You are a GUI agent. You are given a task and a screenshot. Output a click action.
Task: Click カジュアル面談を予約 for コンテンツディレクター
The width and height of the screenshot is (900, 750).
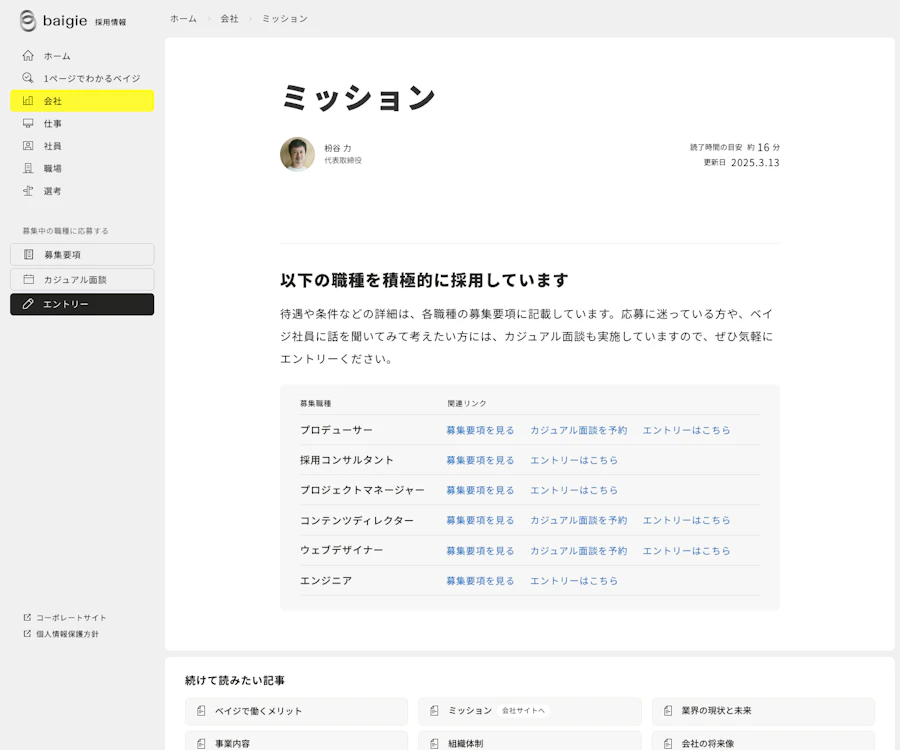(x=579, y=520)
